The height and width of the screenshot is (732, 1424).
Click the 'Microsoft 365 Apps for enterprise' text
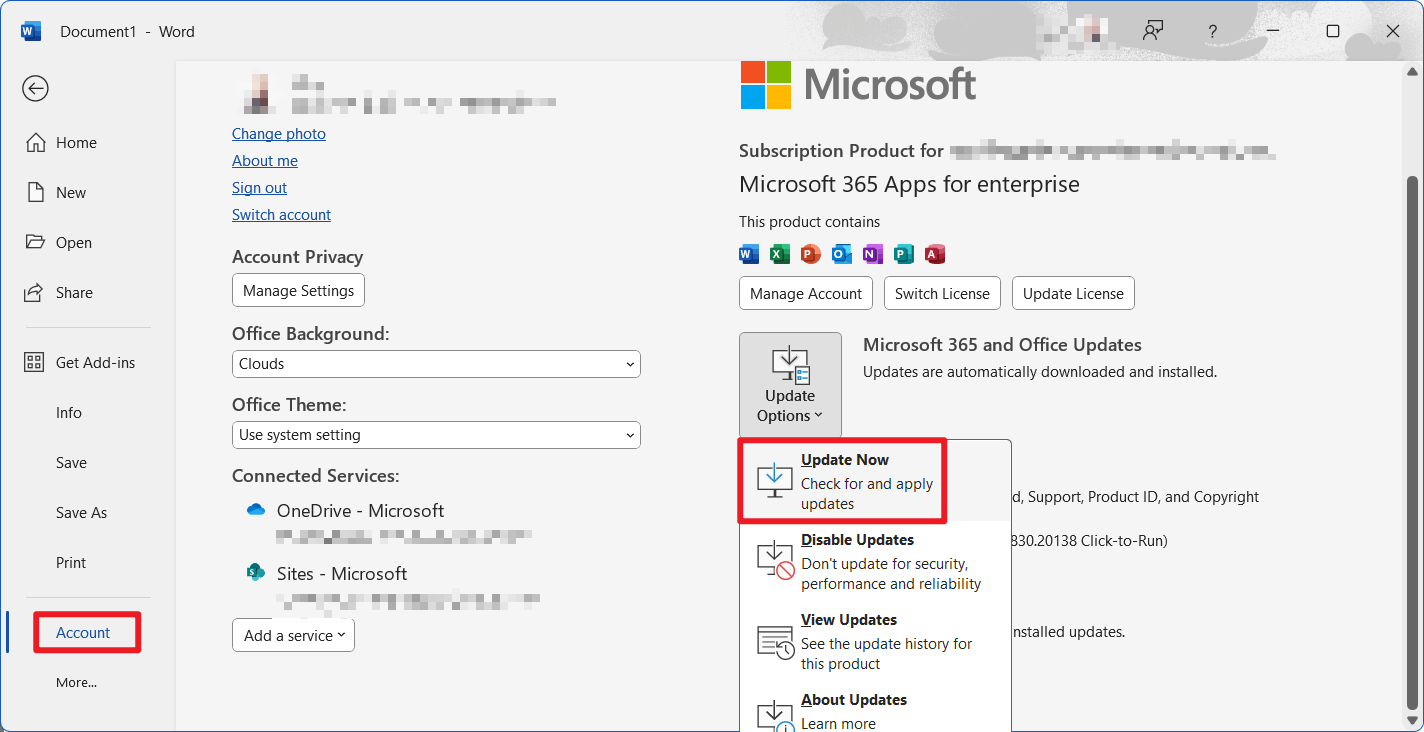909,185
